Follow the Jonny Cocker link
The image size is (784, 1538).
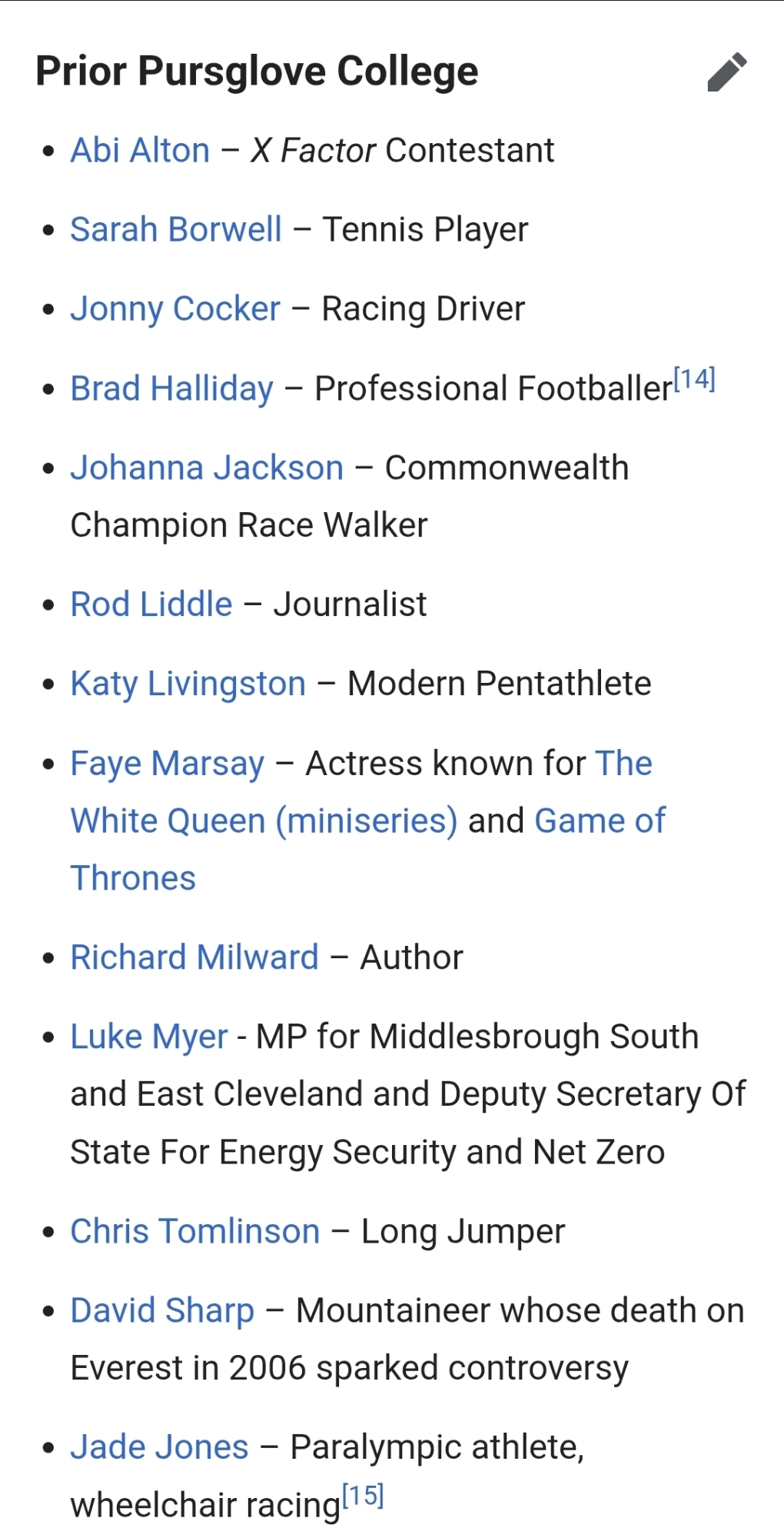coord(175,309)
